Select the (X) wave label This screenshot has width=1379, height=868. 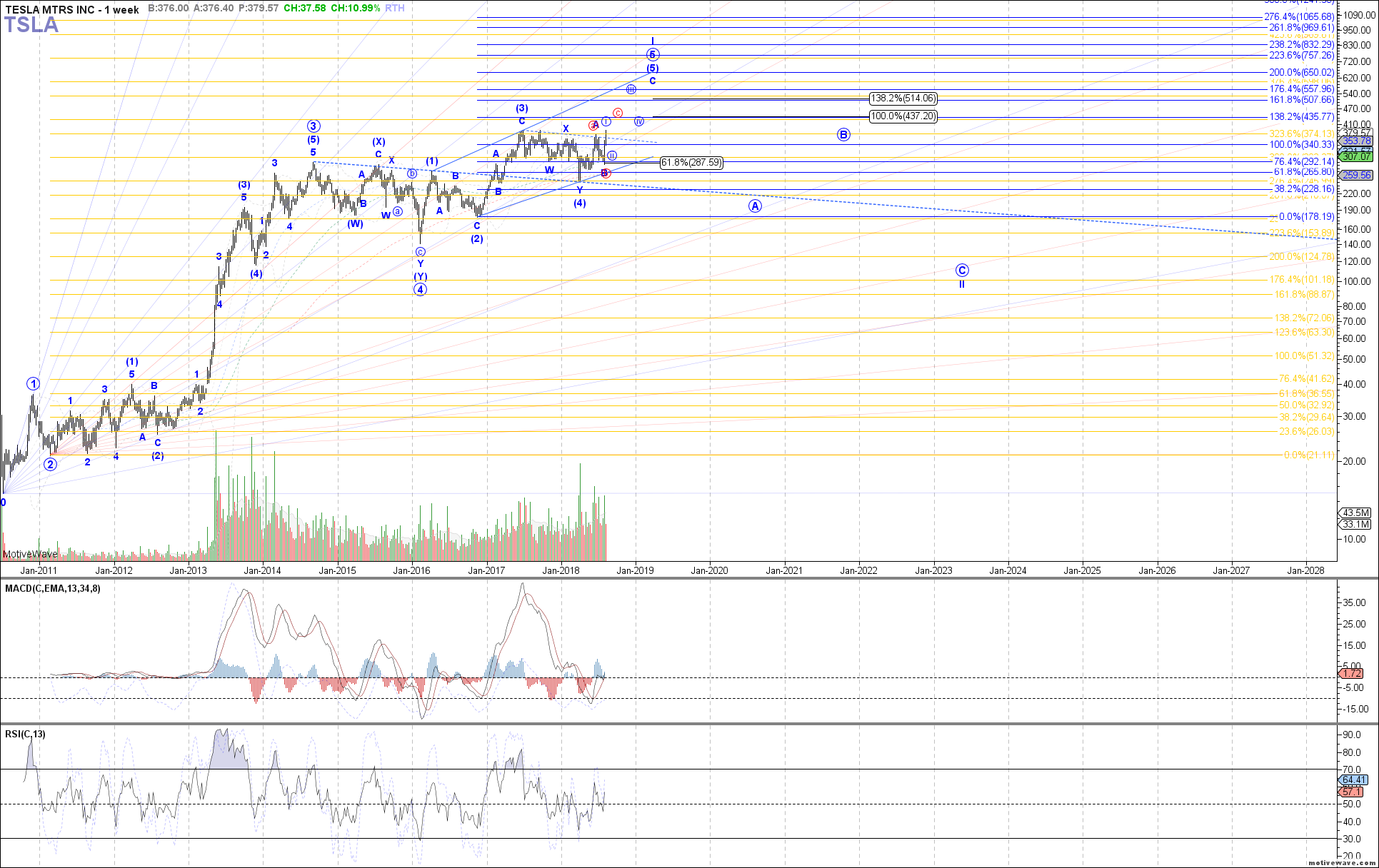click(x=378, y=141)
